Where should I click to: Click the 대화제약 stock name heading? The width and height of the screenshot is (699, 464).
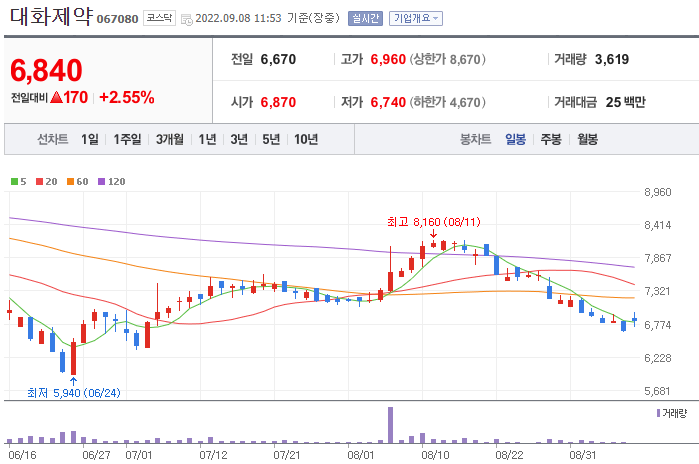(x=51, y=16)
